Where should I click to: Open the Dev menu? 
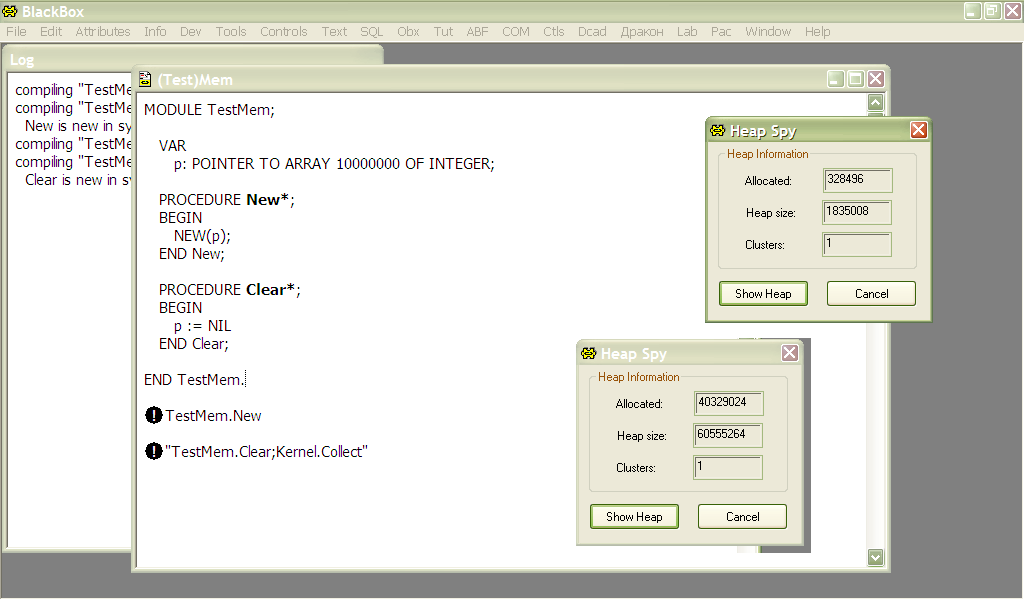190,31
